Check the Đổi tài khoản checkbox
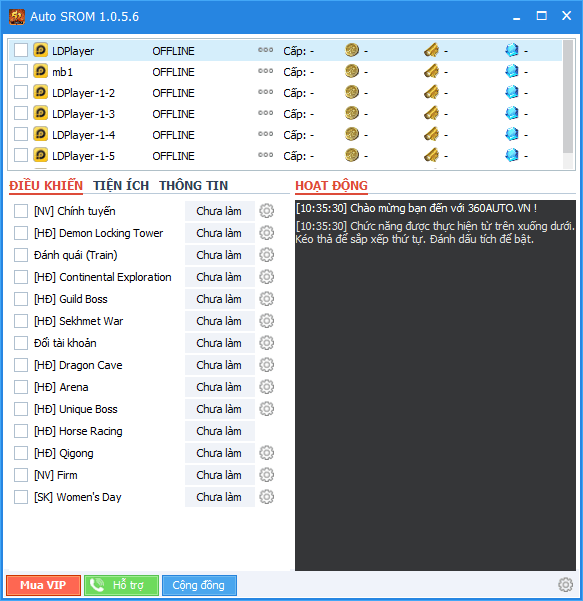 (21, 343)
